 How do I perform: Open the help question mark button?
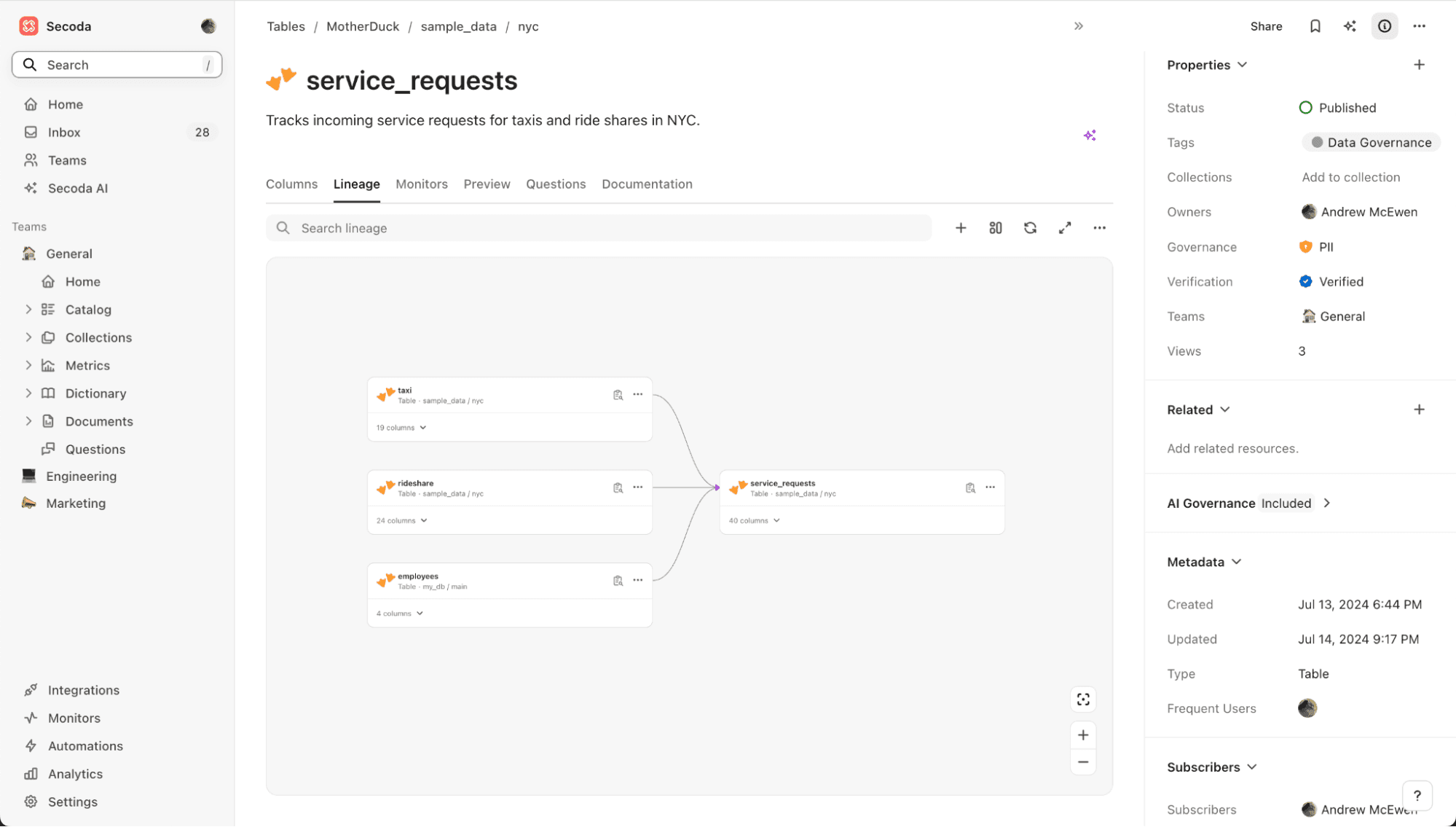click(x=1417, y=796)
